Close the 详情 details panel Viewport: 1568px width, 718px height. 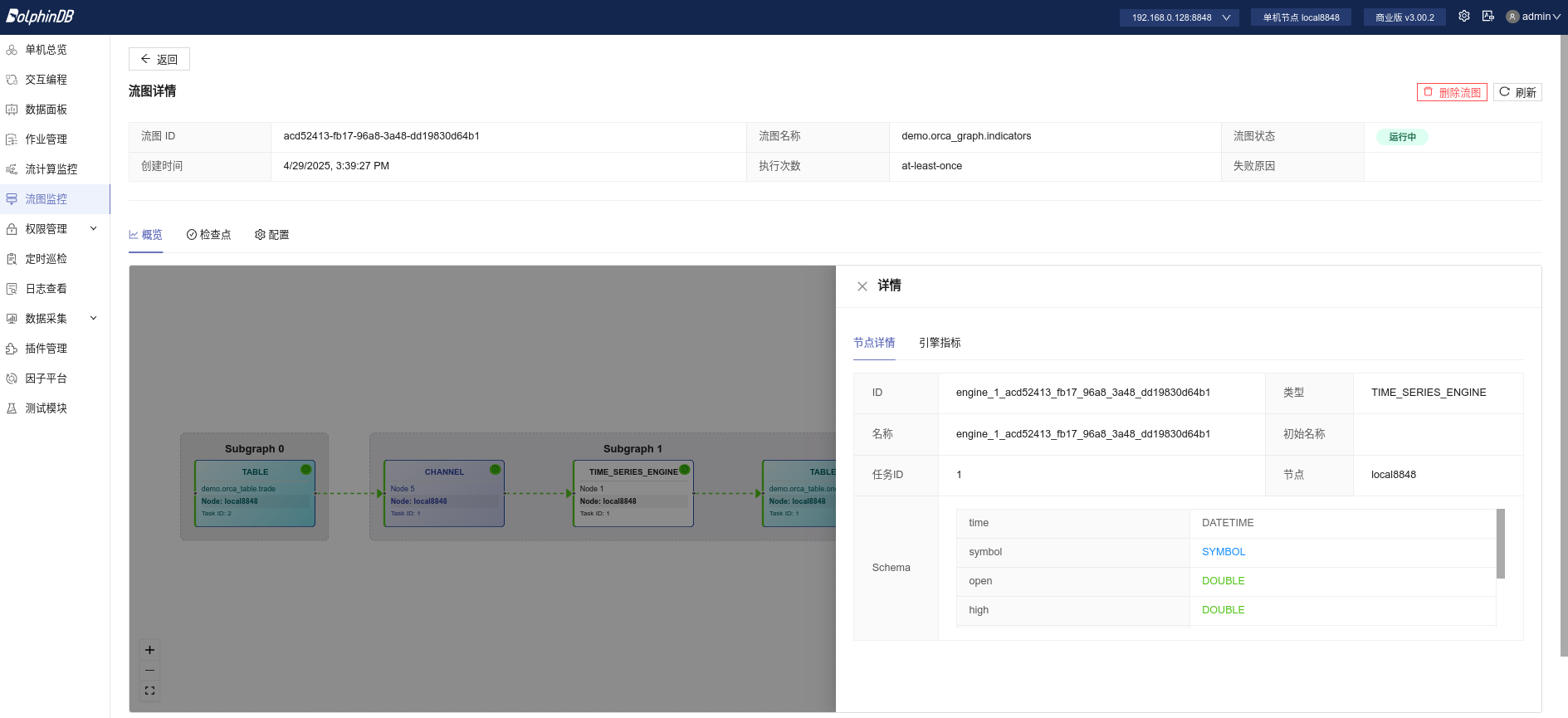point(862,286)
